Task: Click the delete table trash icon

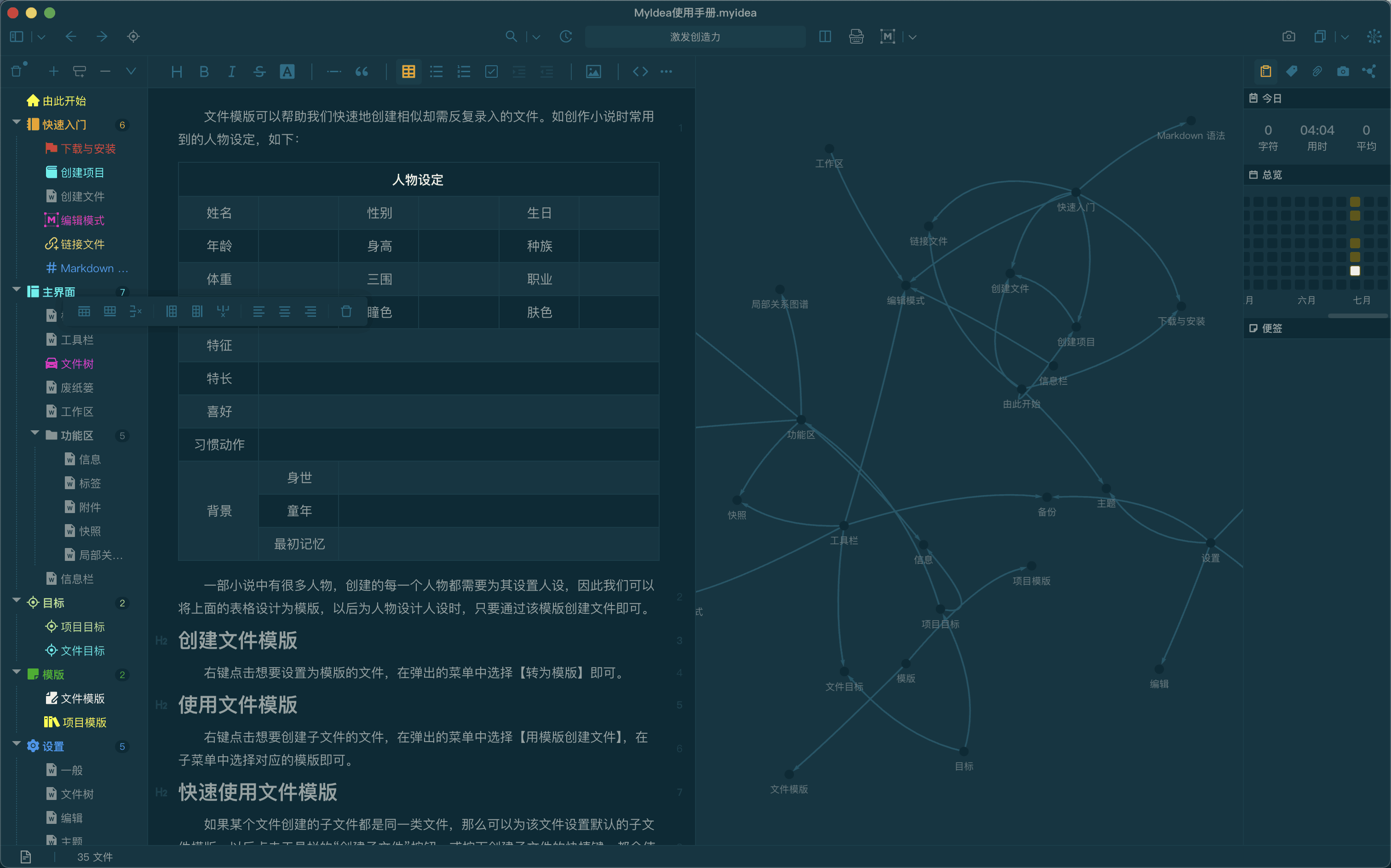Action: click(x=346, y=312)
